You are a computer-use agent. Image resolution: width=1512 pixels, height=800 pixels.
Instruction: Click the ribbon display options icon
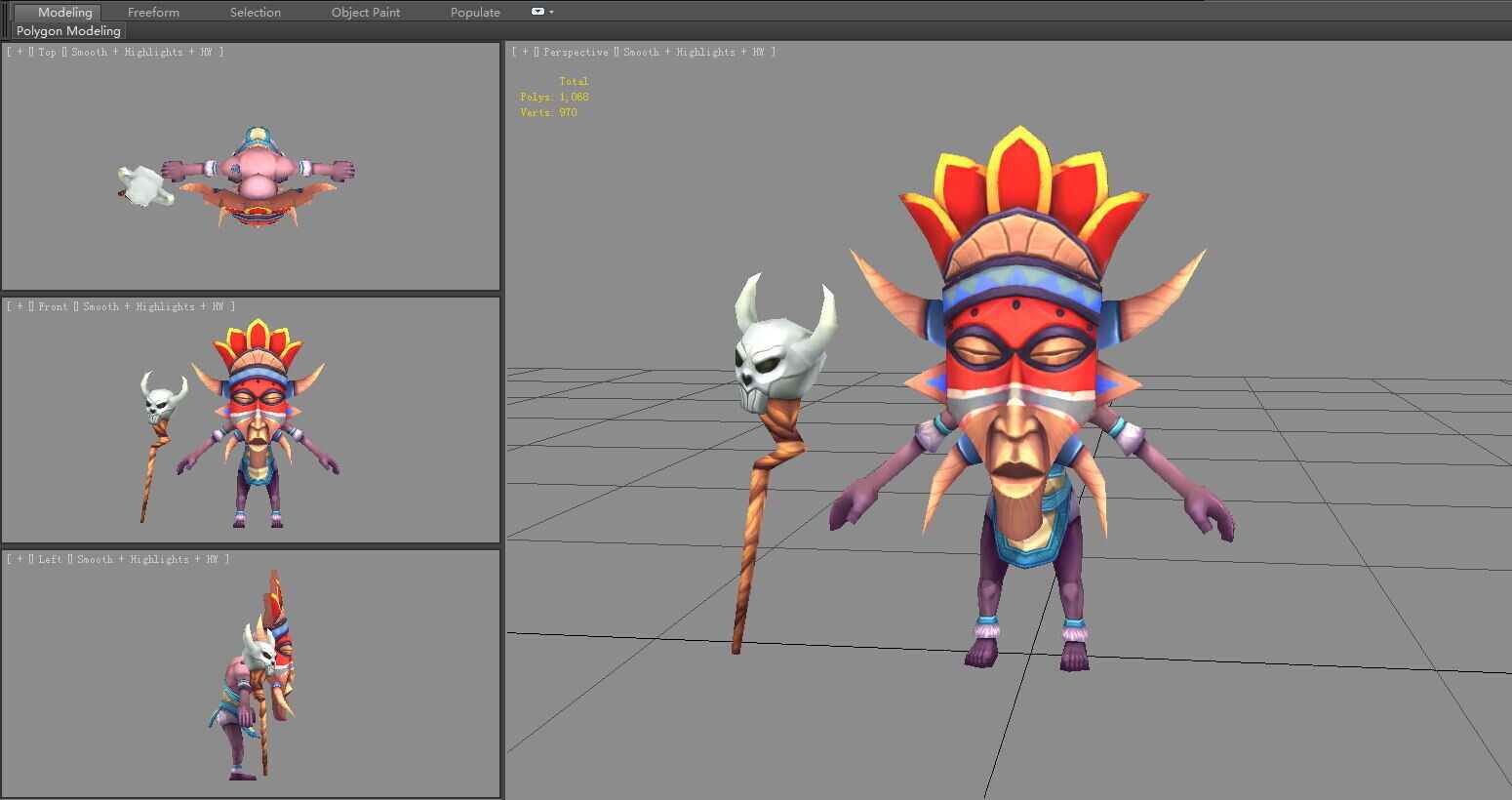click(x=537, y=12)
